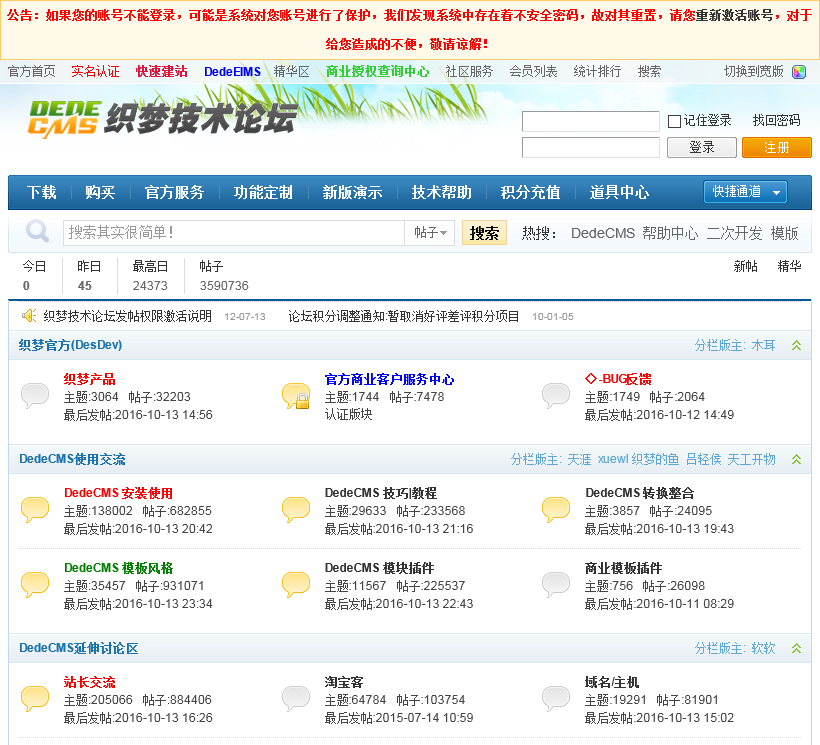The width and height of the screenshot is (820, 745).
Task: Click the locked 官方商业客户服务中心 forum icon
Action: click(296, 396)
